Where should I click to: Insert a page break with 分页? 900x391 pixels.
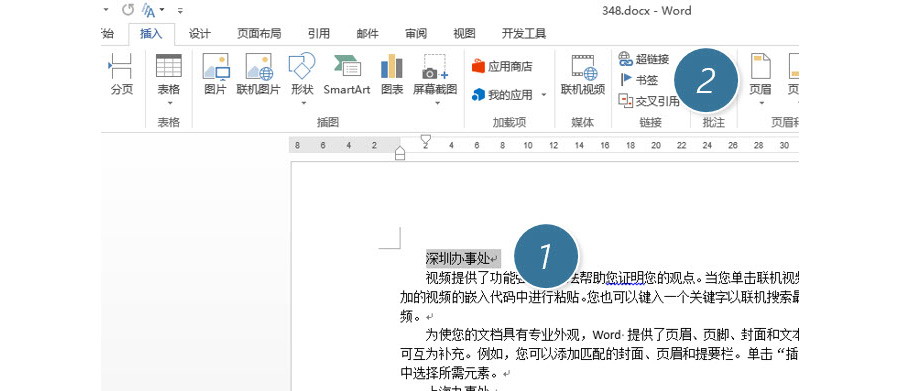tap(121, 75)
